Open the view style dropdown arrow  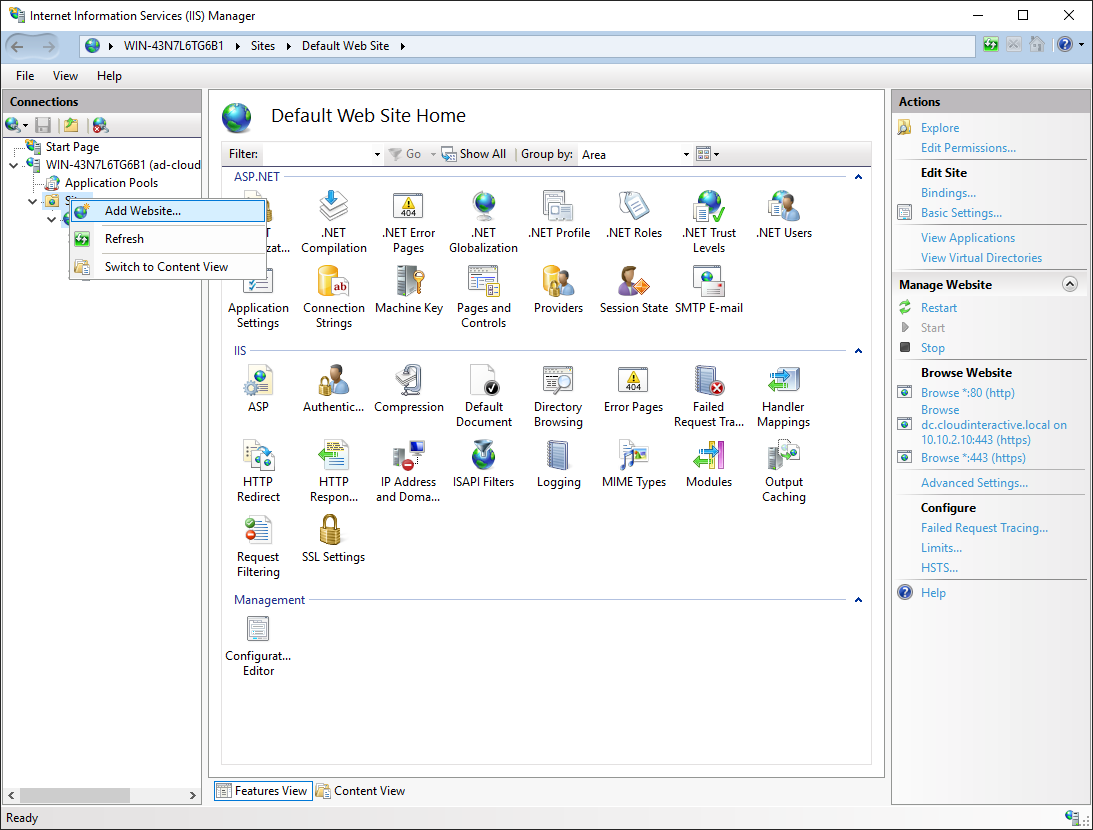717,154
